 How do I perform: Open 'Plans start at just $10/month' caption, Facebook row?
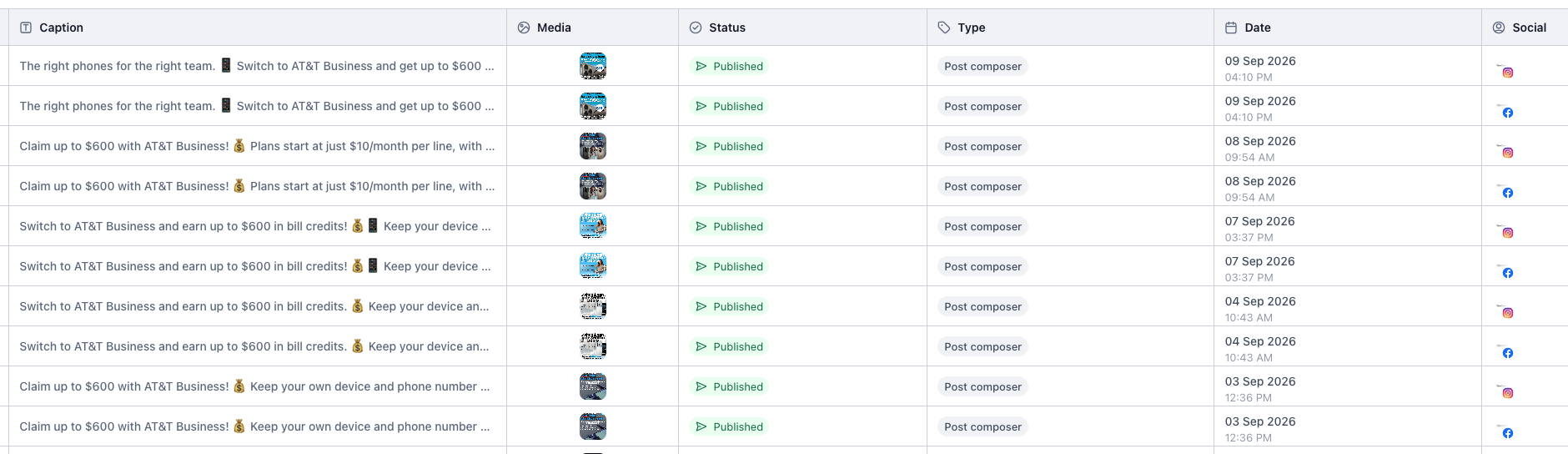click(257, 186)
